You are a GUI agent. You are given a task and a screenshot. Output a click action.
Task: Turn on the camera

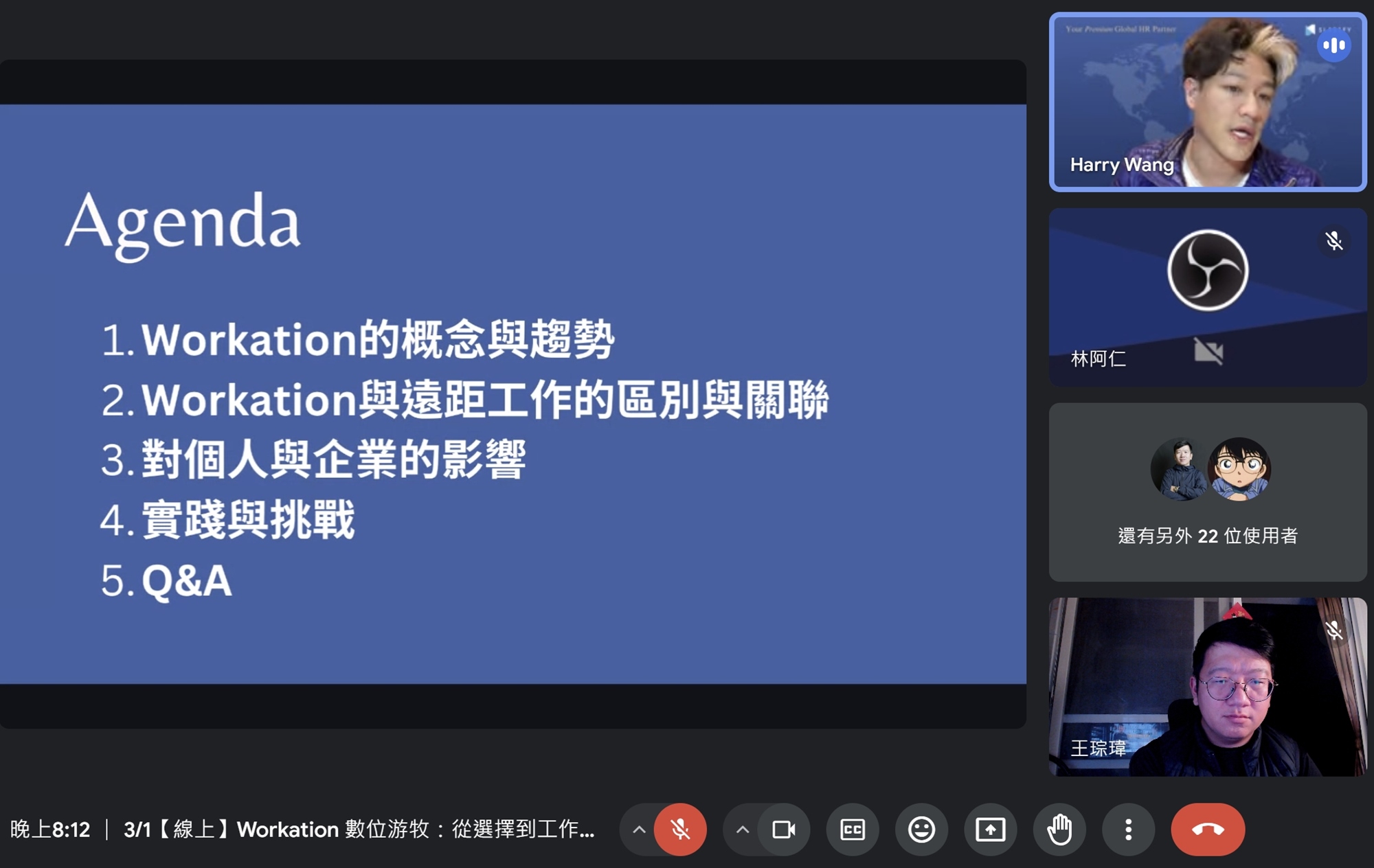(783, 830)
